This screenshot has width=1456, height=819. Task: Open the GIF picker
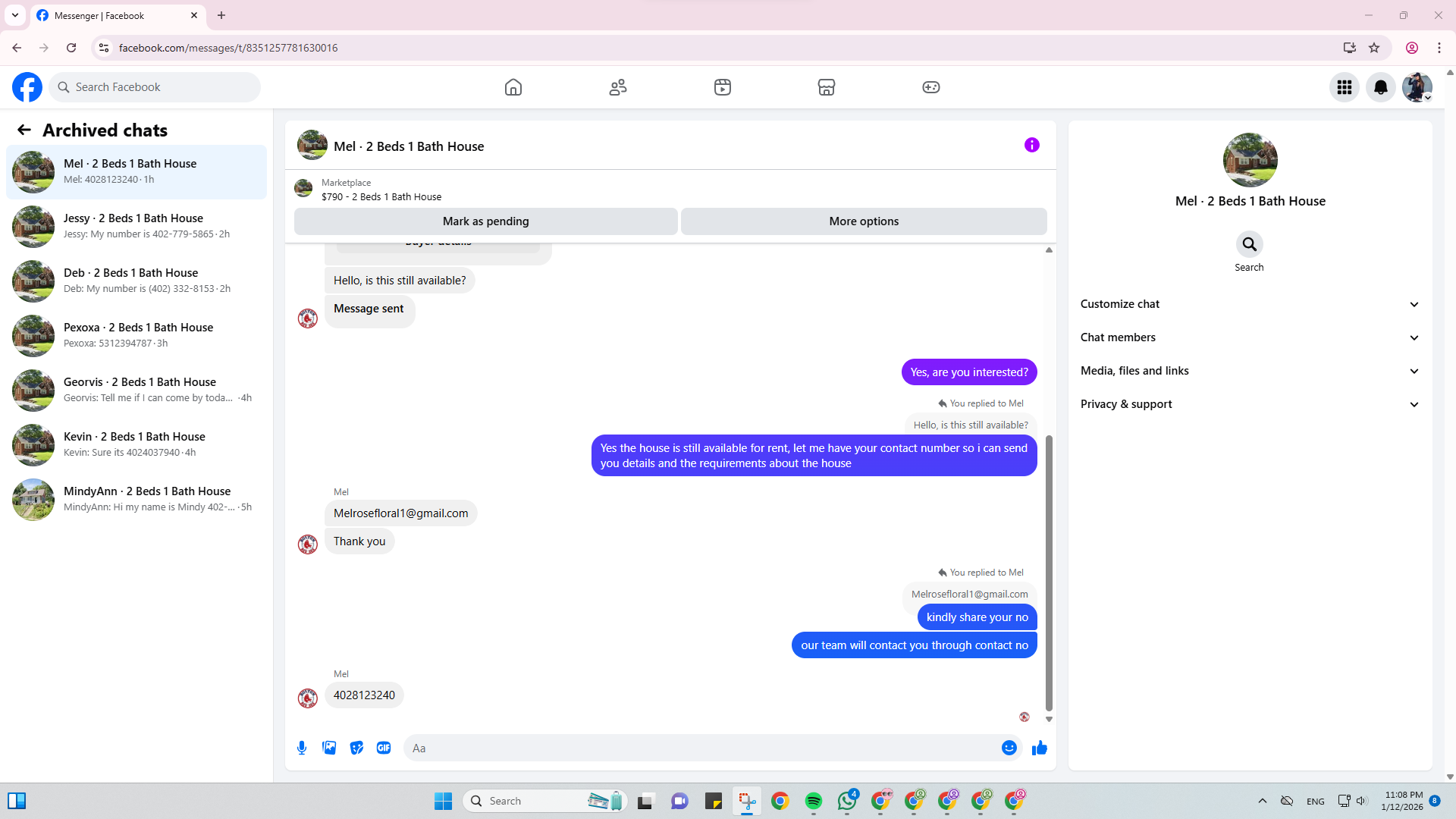point(384,748)
